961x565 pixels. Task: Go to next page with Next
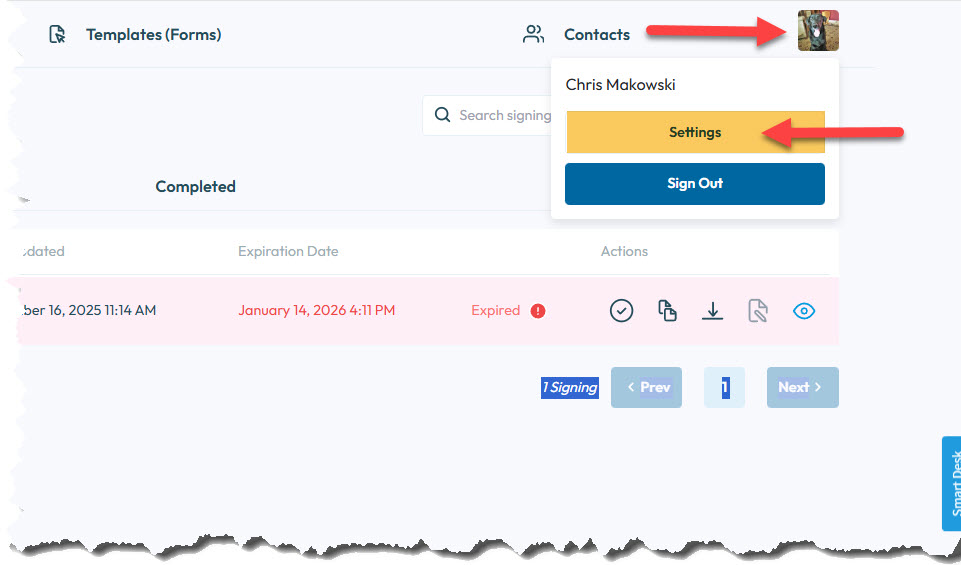[x=802, y=387]
